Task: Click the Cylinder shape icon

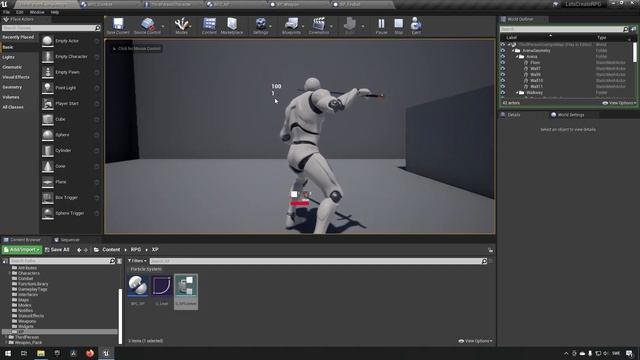Action: click(x=48, y=151)
